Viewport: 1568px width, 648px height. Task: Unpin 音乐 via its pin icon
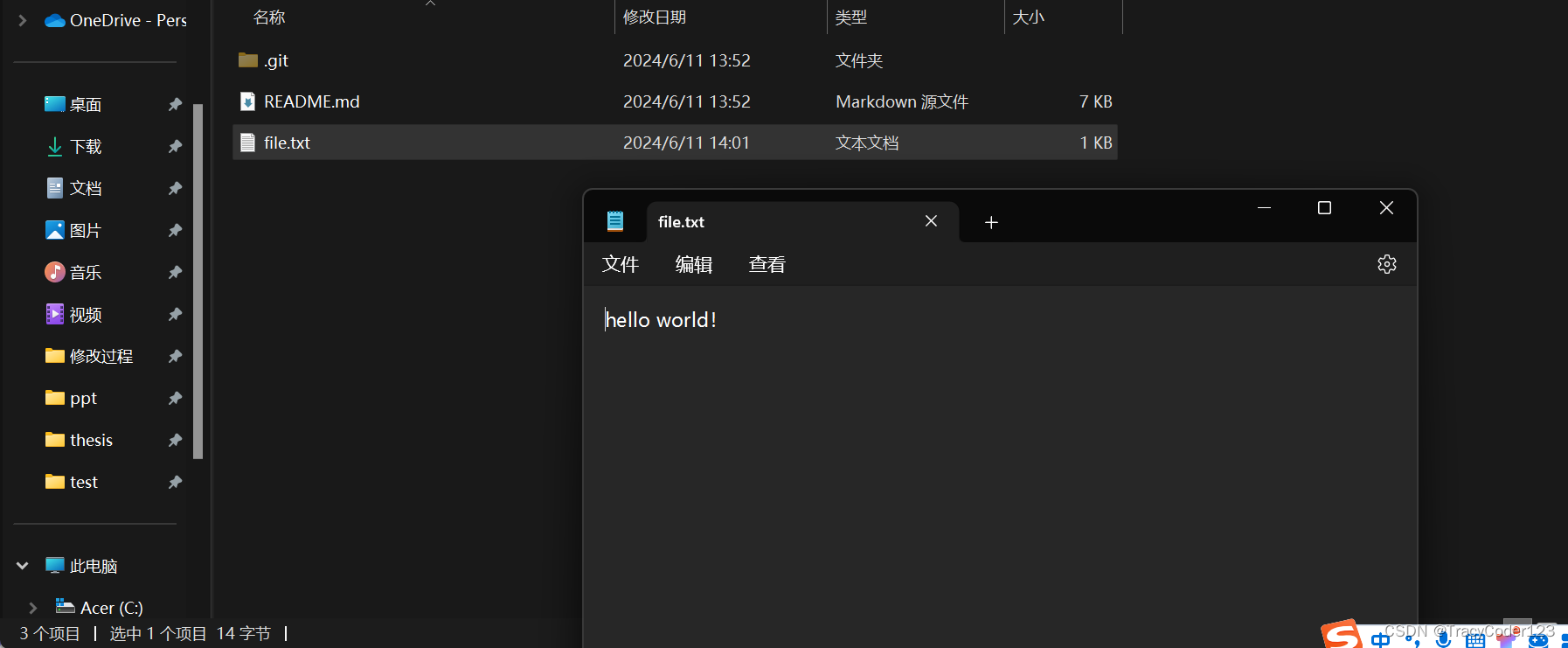click(175, 272)
